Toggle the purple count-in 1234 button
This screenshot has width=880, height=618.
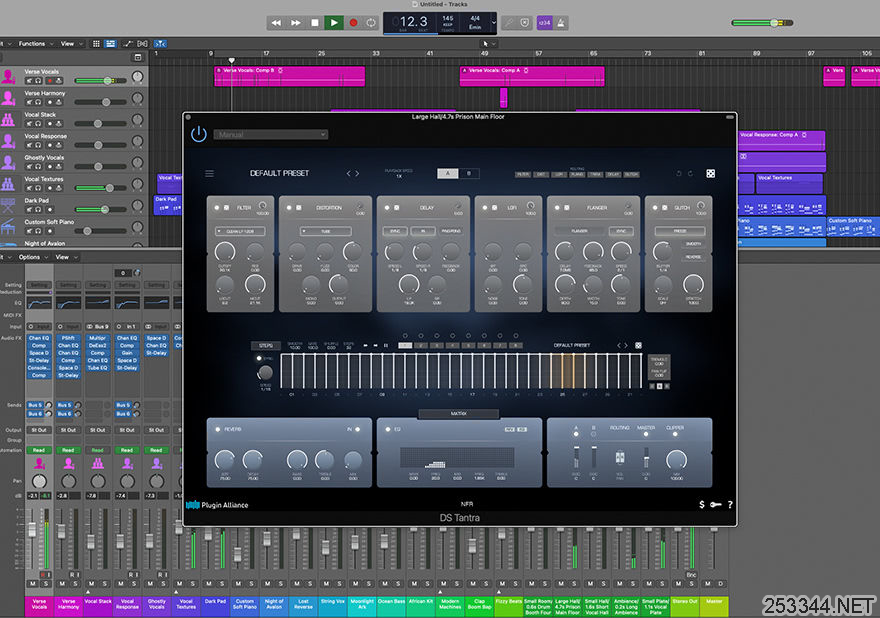(544, 23)
